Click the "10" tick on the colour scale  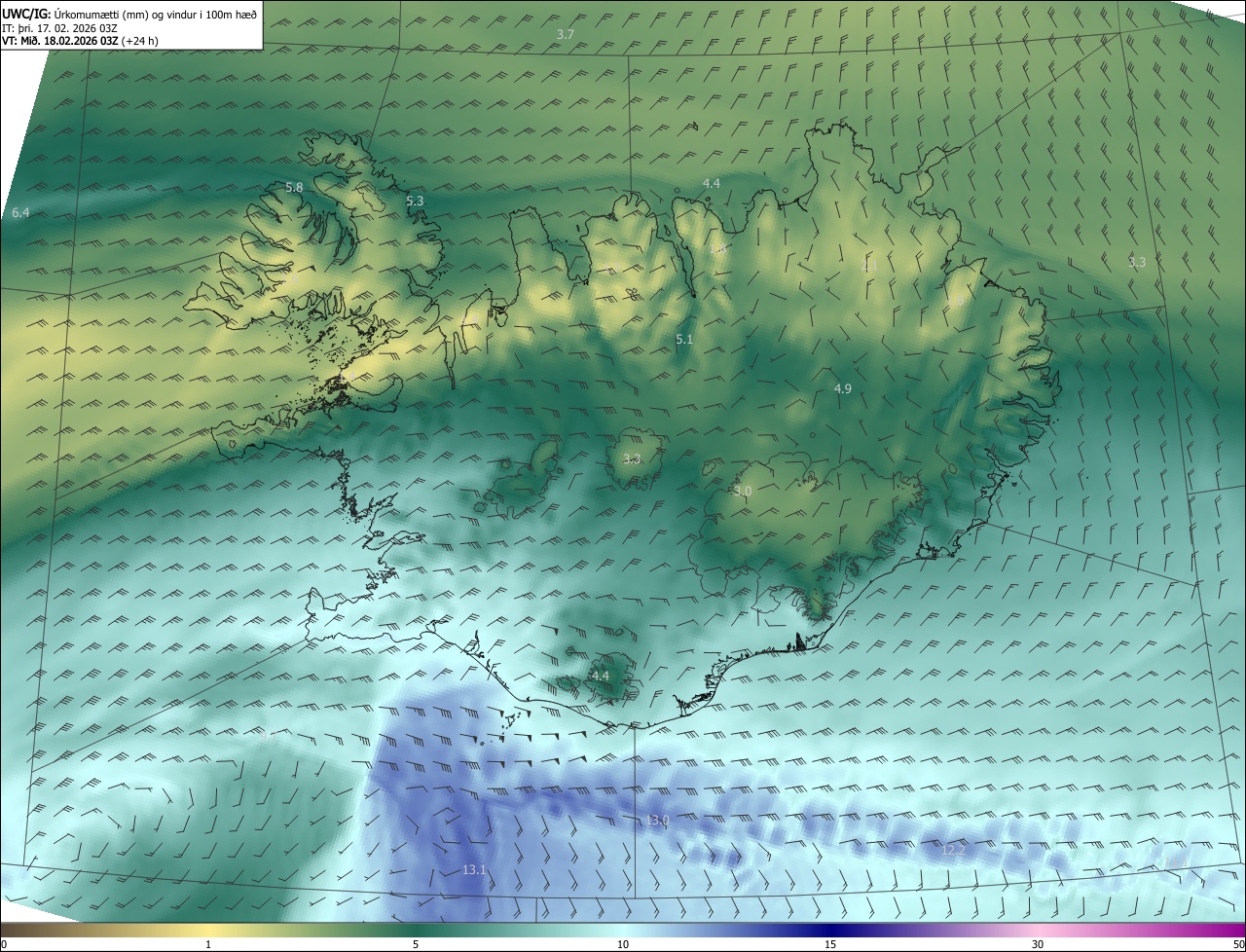click(623, 944)
